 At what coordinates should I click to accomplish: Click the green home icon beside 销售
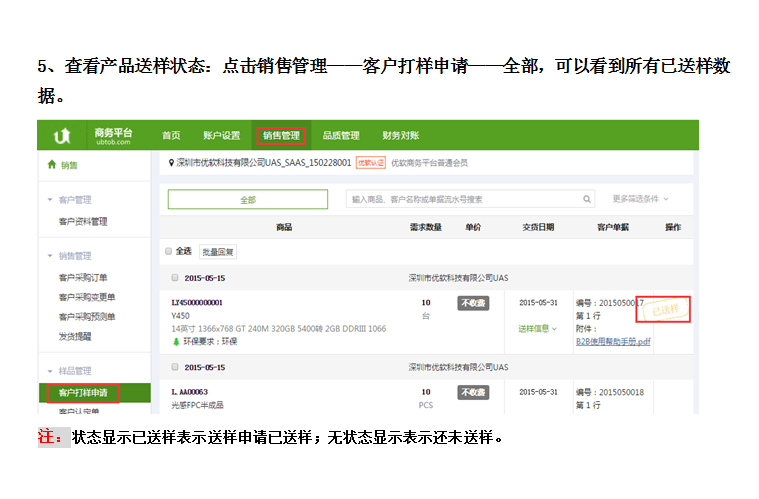coord(51,165)
